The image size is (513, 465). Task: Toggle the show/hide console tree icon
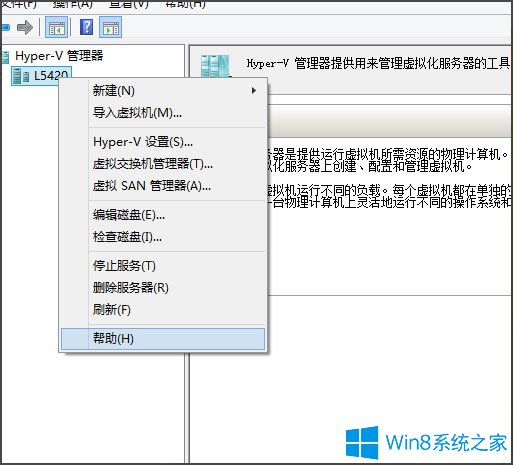(56, 27)
